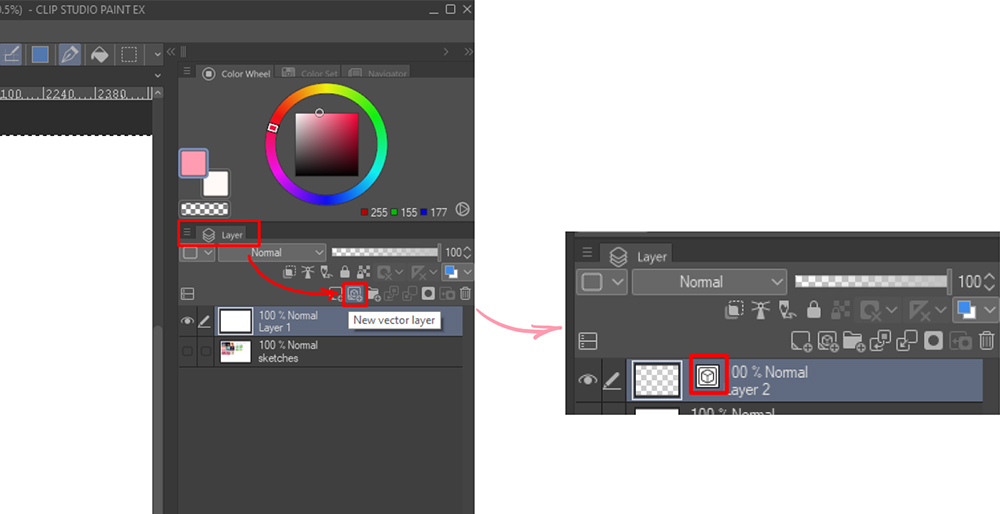The width and height of the screenshot is (1000, 514).
Task: Select the pink main color swatch
Action: (x=194, y=163)
